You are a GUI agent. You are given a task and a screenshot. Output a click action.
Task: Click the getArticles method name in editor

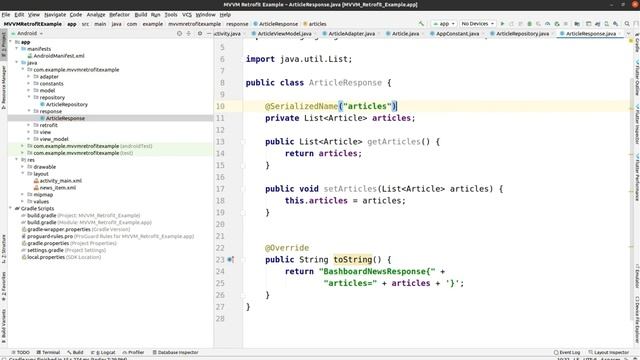(394, 142)
